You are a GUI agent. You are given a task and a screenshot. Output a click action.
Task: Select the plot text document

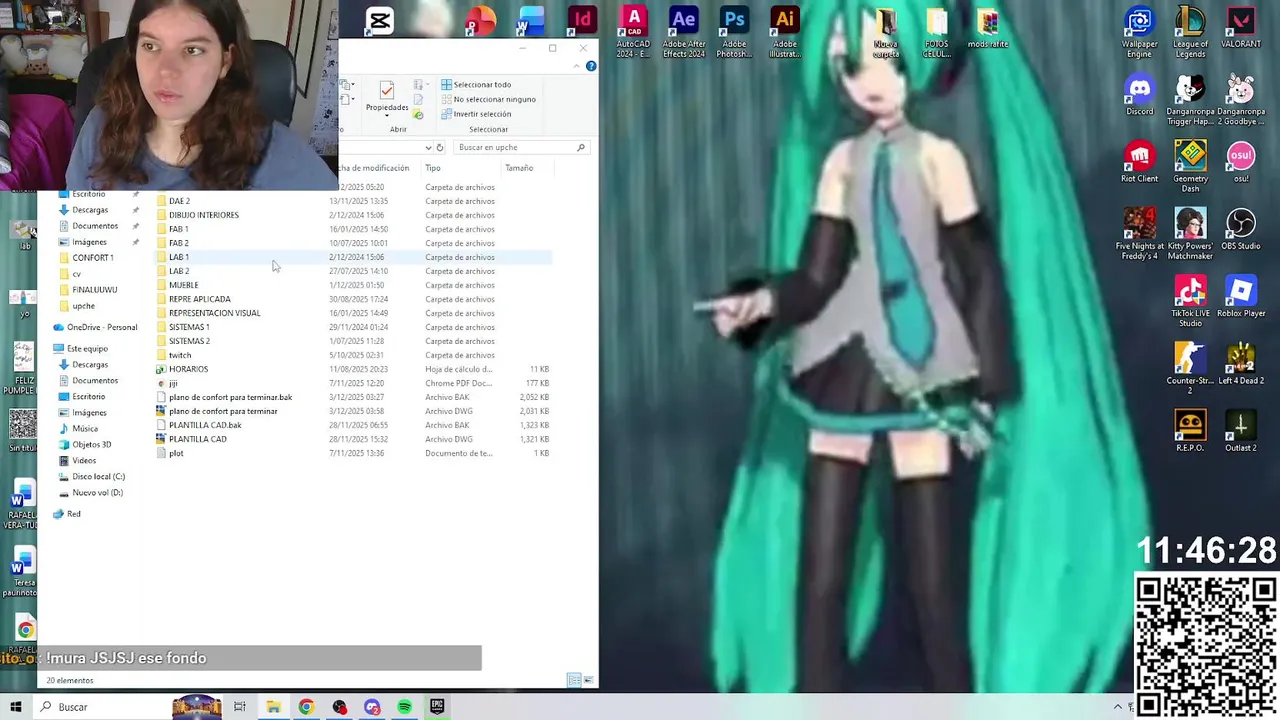(353, 453)
